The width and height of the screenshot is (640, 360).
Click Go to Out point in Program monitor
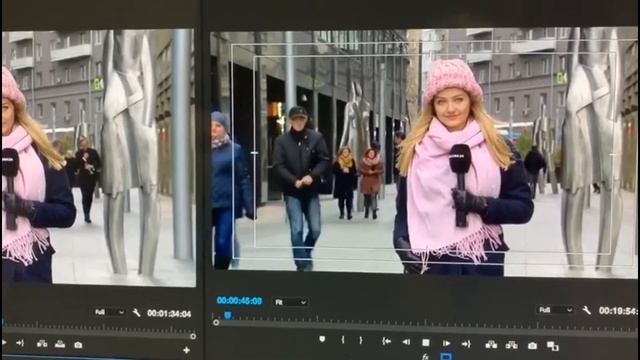(466, 344)
